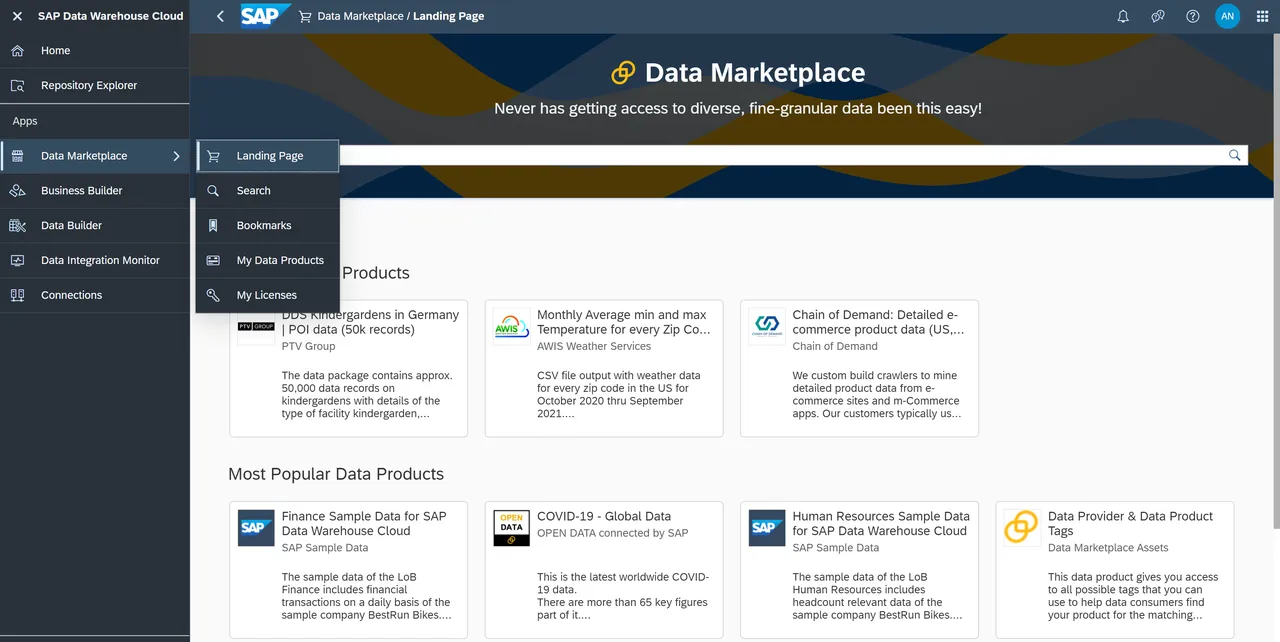The width and height of the screenshot is (1280, 642).
Task: Open DDS Kindergardens in Germany product card
Action: click(349, 368)
